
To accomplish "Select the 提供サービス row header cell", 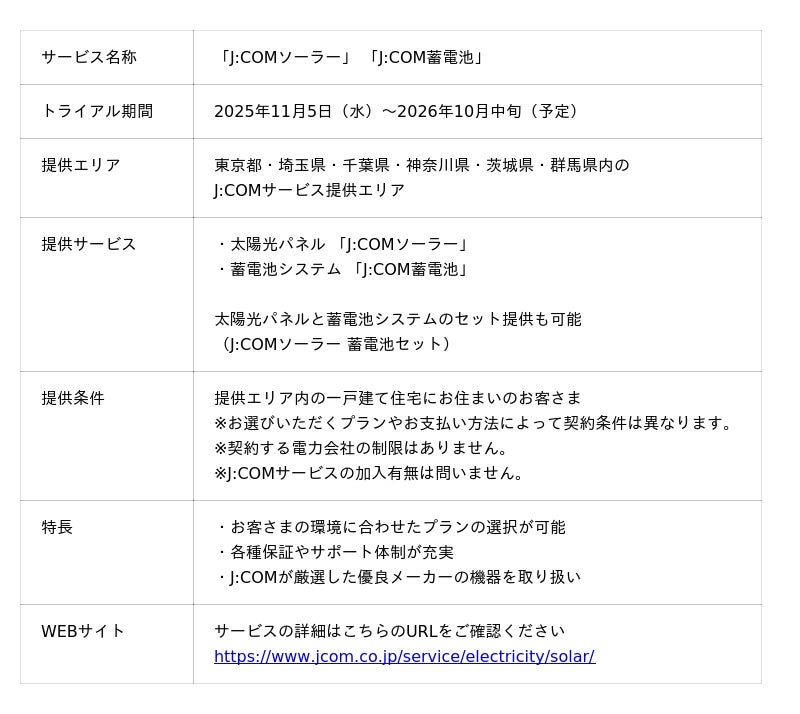I will coord(89,245).
